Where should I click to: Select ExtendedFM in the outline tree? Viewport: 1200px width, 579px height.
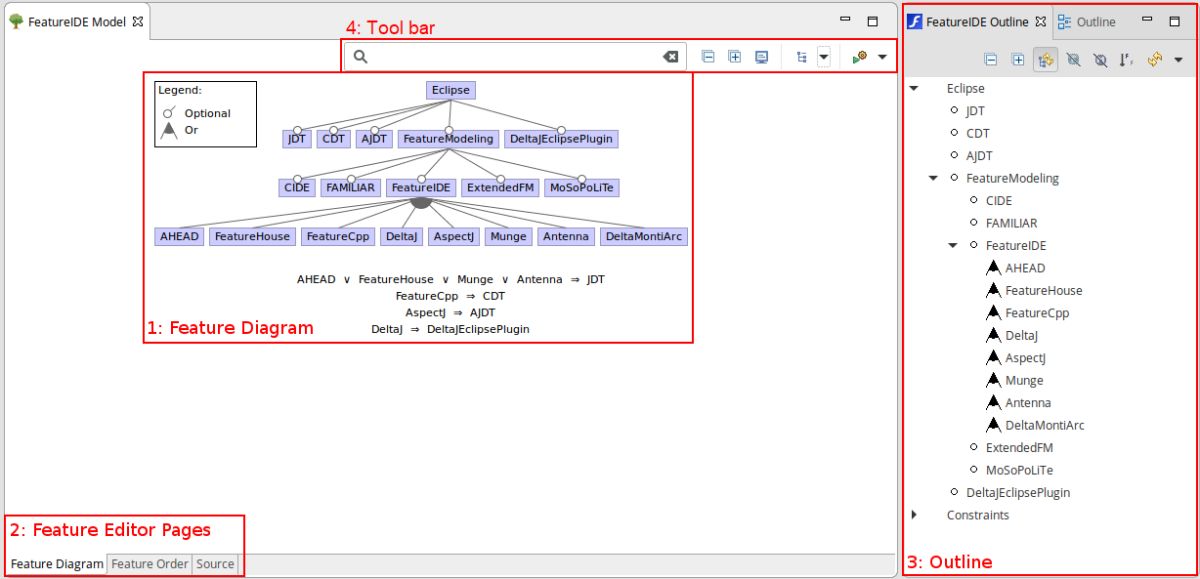[x=1019, y=447]
